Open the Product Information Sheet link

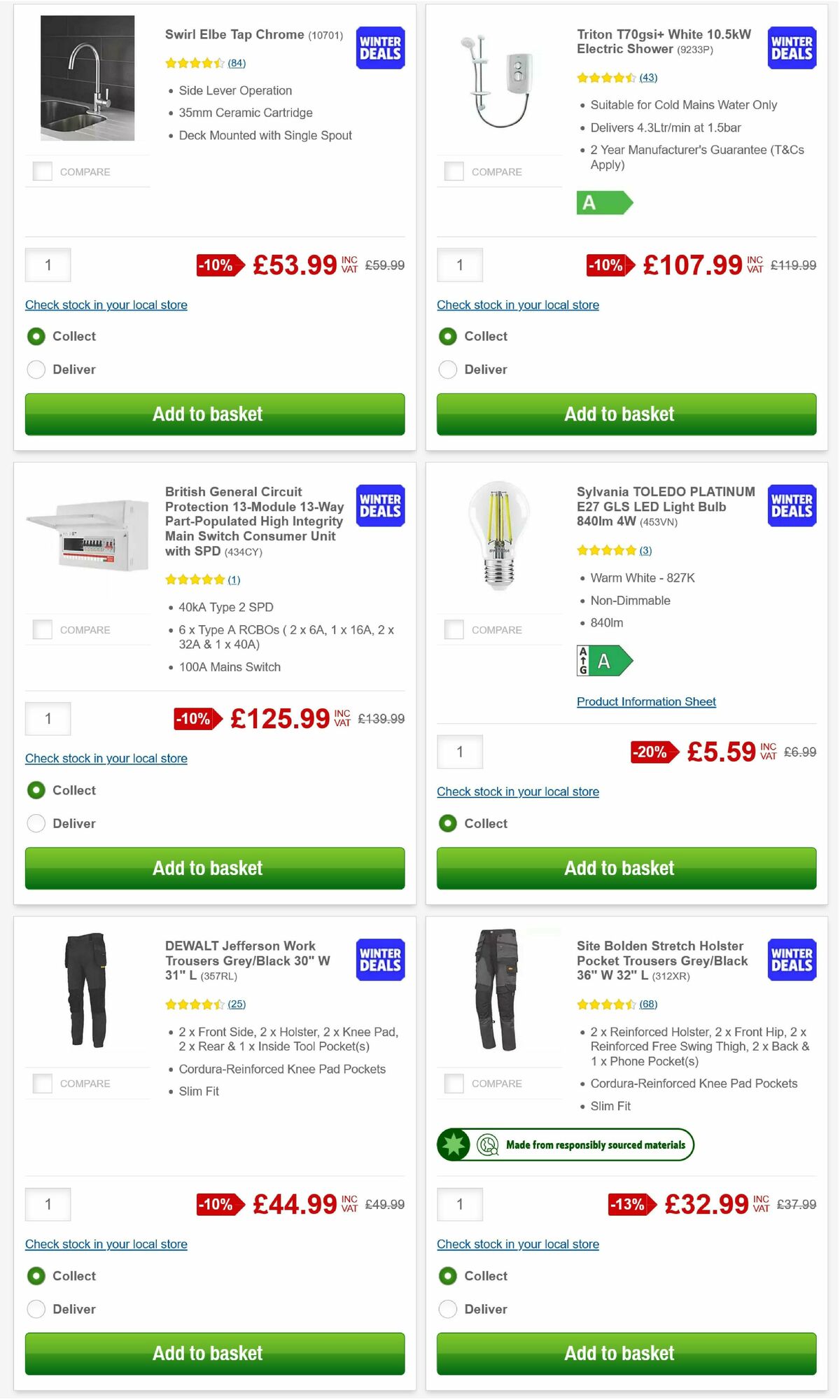[645, 701]
